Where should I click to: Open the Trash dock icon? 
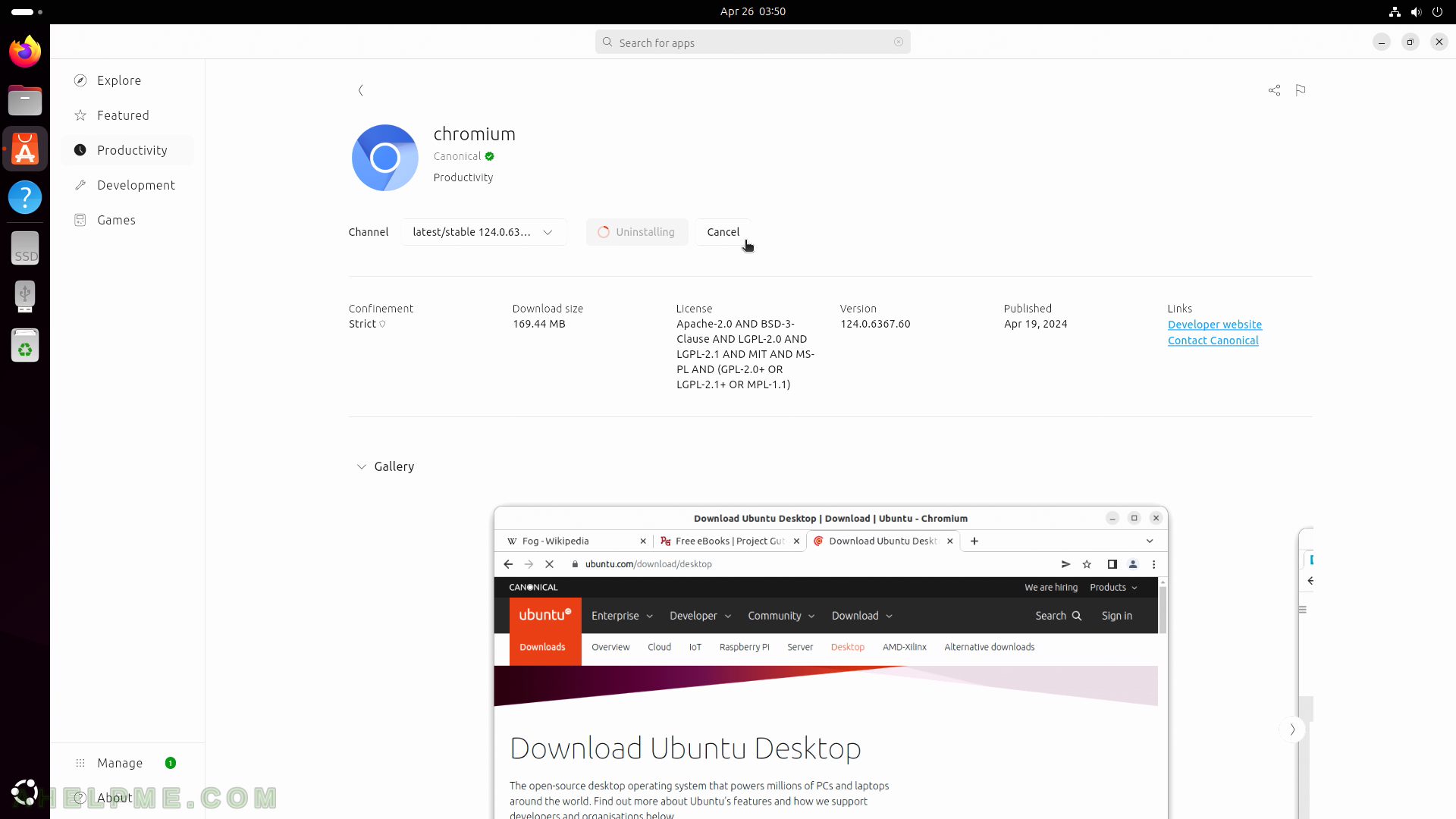coord(25,345)
